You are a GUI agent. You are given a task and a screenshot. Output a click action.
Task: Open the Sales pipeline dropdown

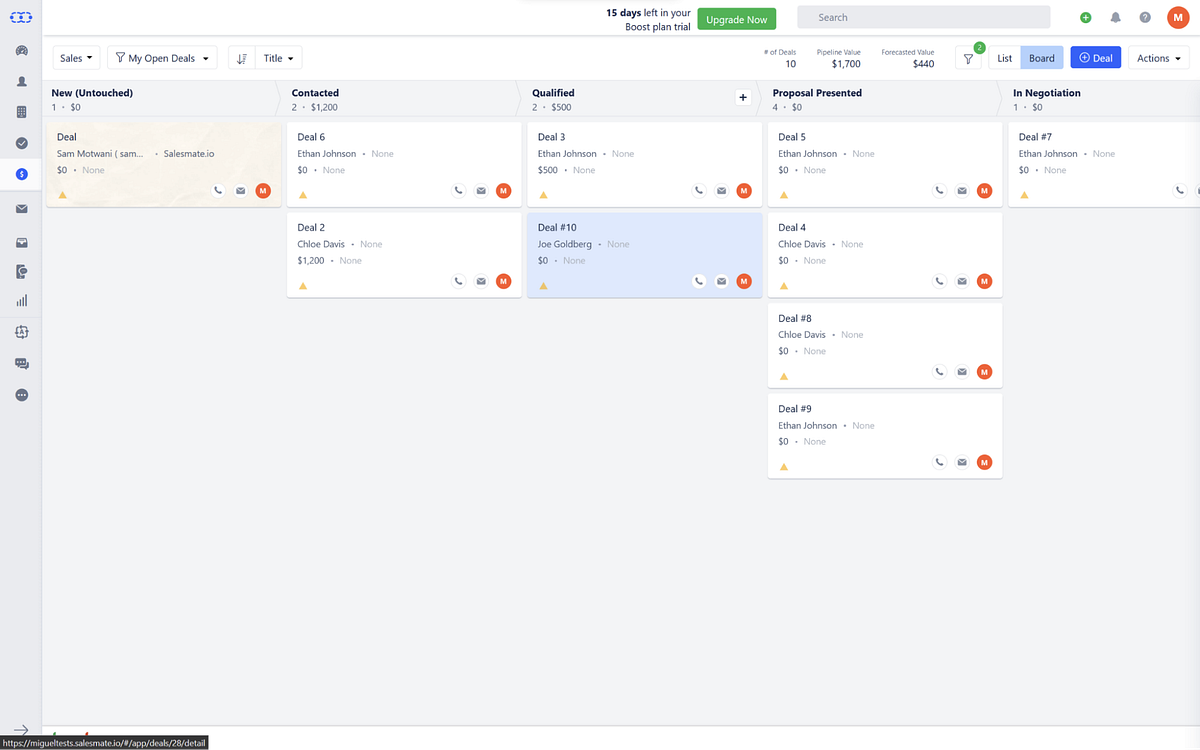coord(75,57)
